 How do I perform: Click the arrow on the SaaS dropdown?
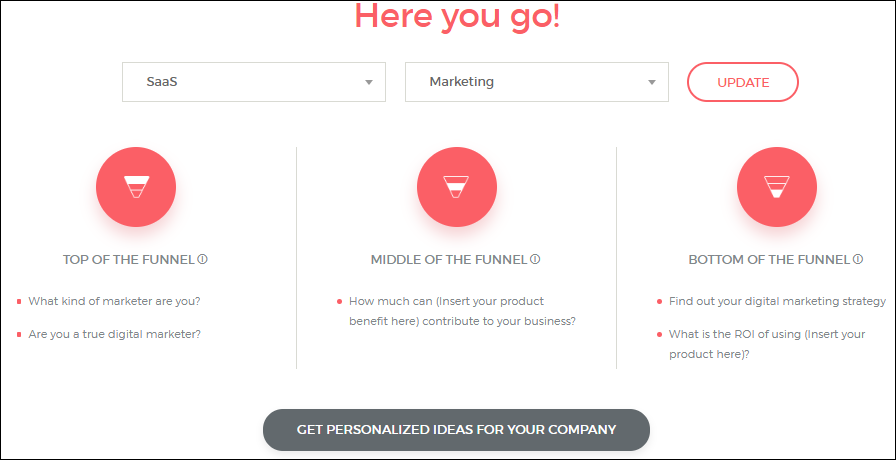click(x=368, y=82)
